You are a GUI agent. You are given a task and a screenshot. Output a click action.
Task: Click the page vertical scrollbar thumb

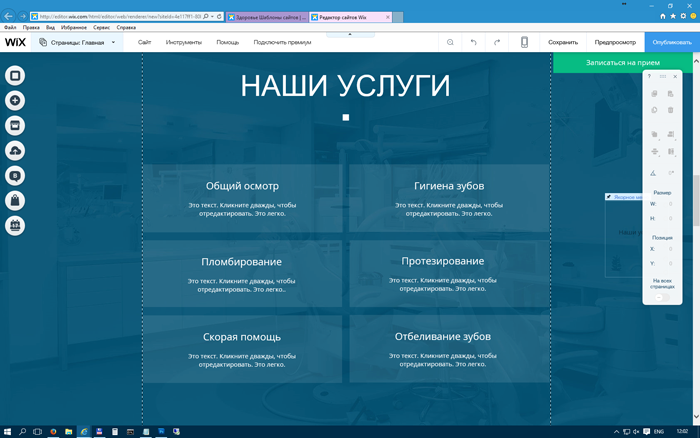696,200
